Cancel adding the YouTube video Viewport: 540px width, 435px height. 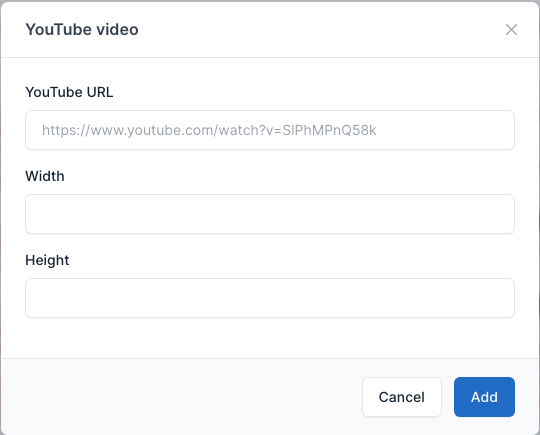pos(402,397)
